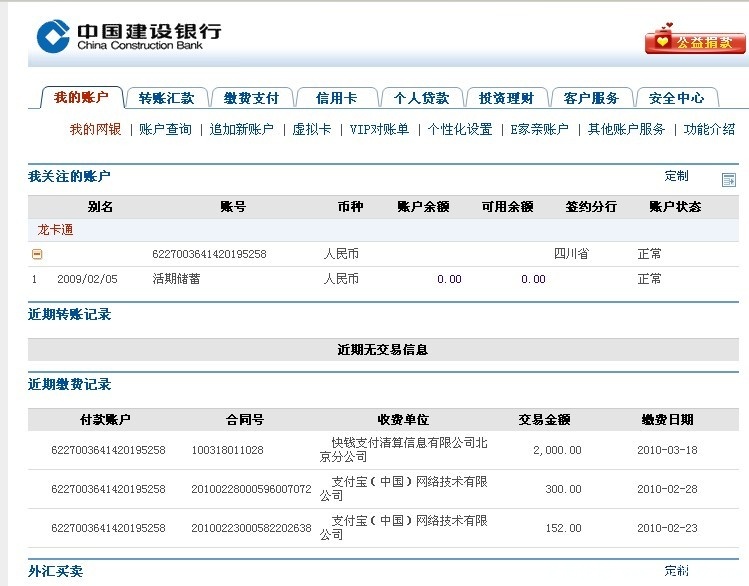Click the 我关注的账户 section heading
The height and width of the screenshot is (586, 749).
pos(69,176)
